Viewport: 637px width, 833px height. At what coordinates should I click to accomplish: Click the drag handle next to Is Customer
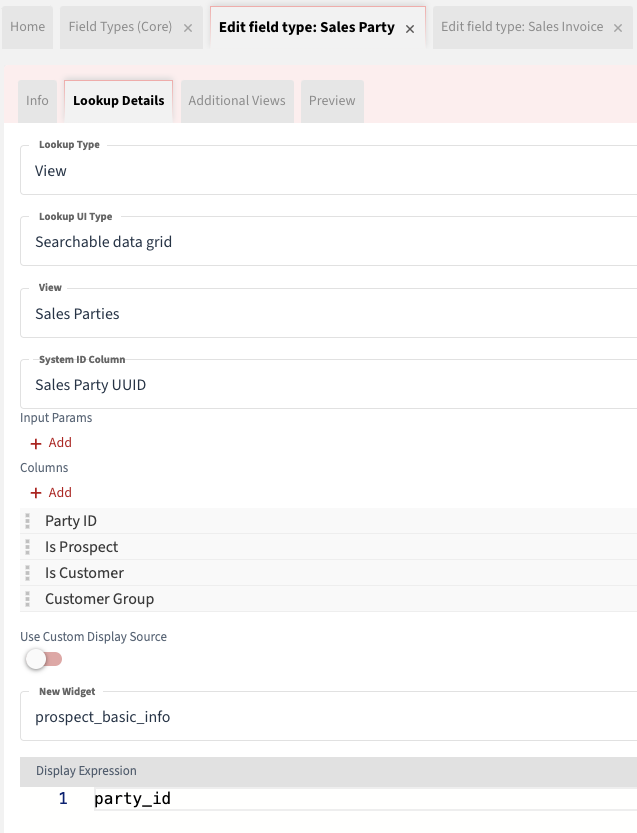tap(28, 573)
